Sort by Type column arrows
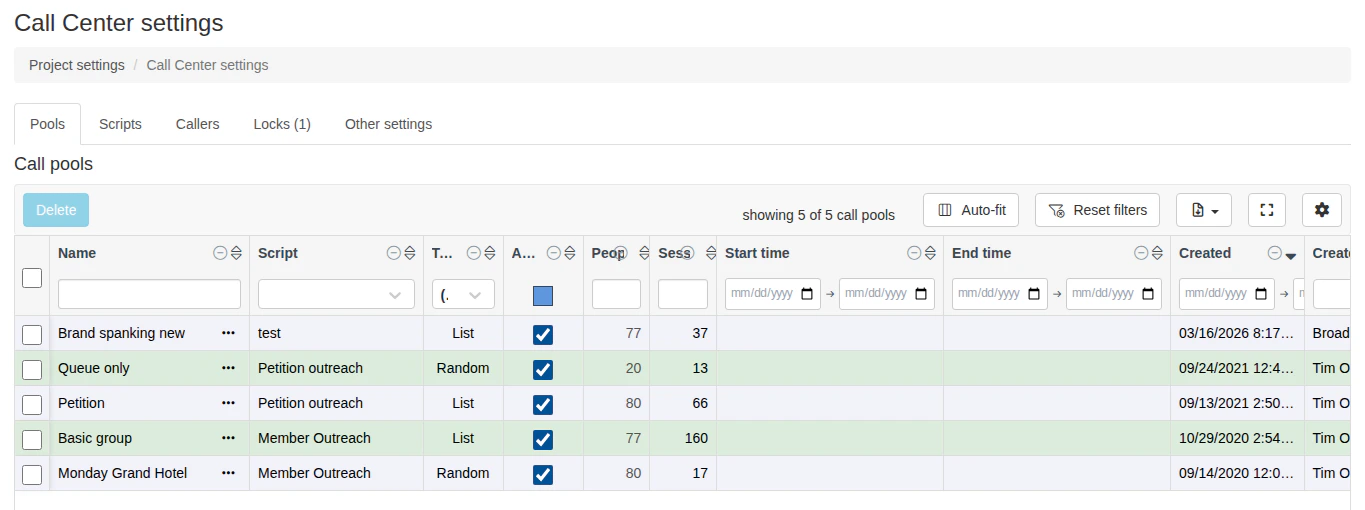Screen dimensions: 1365x510 tap(490, 253)
